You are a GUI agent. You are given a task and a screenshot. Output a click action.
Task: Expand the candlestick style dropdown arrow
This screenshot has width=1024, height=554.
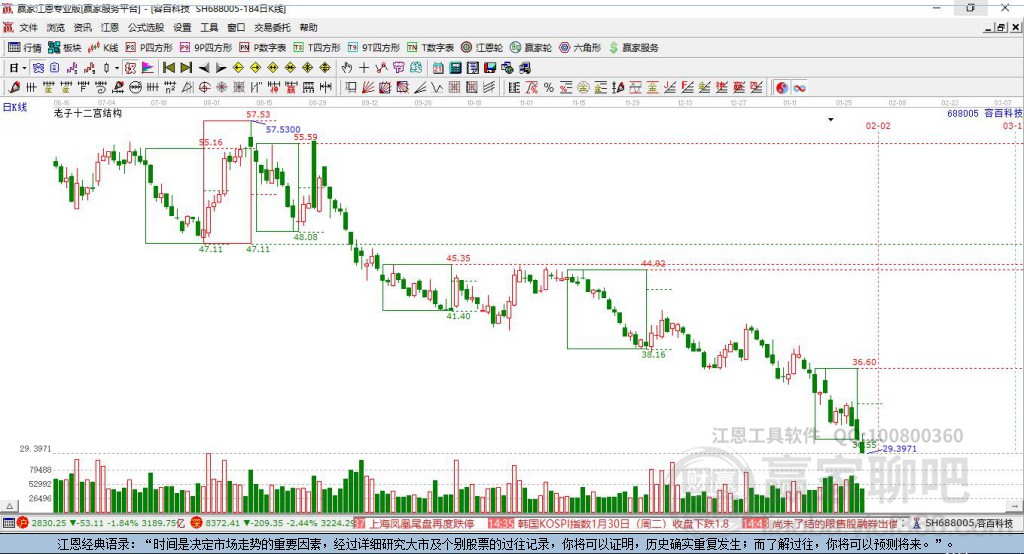(117, 68)
